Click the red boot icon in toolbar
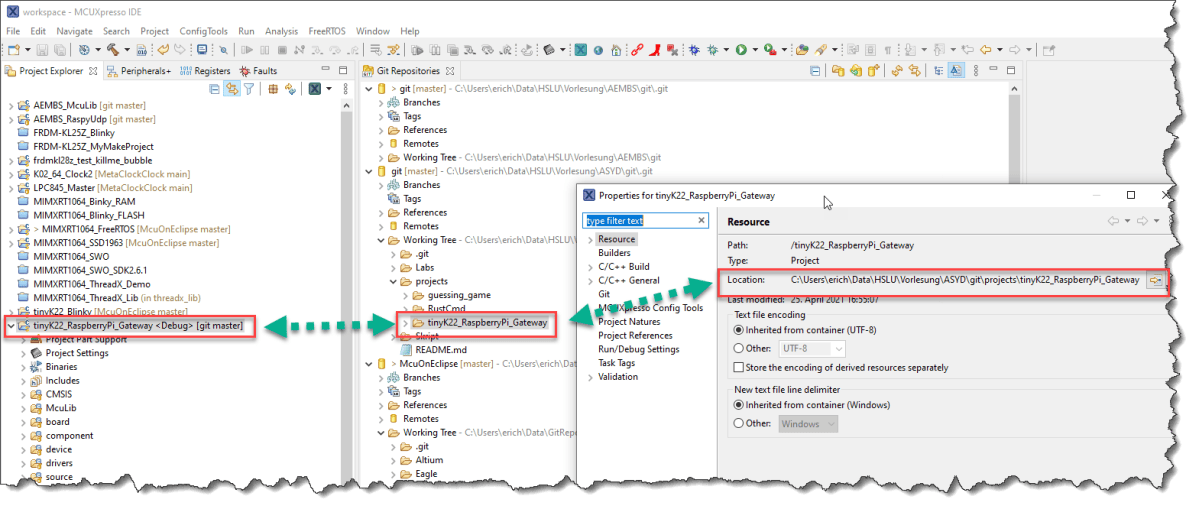This screenshot has width=1199, height=509. (655, 50)
